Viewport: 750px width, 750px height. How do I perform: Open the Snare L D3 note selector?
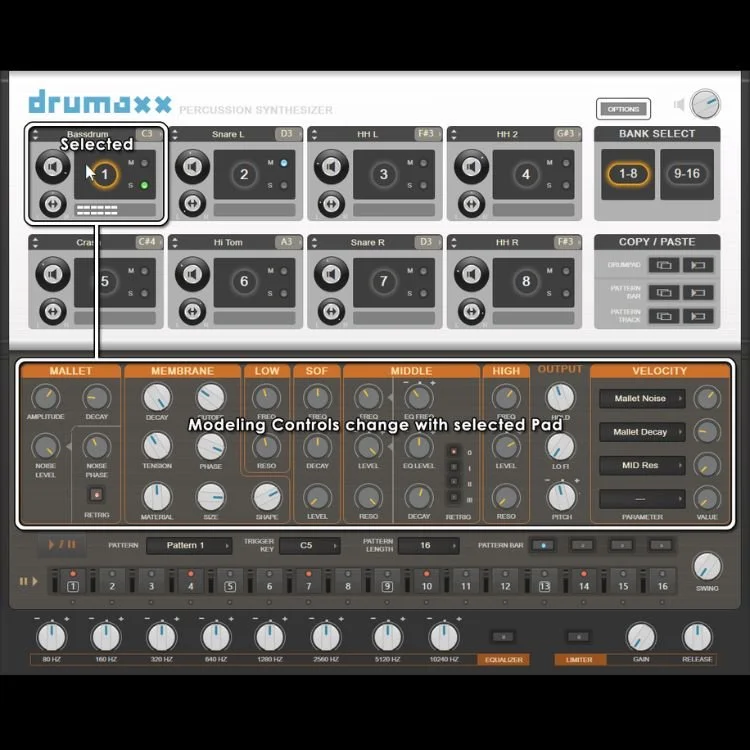[287, 134]
